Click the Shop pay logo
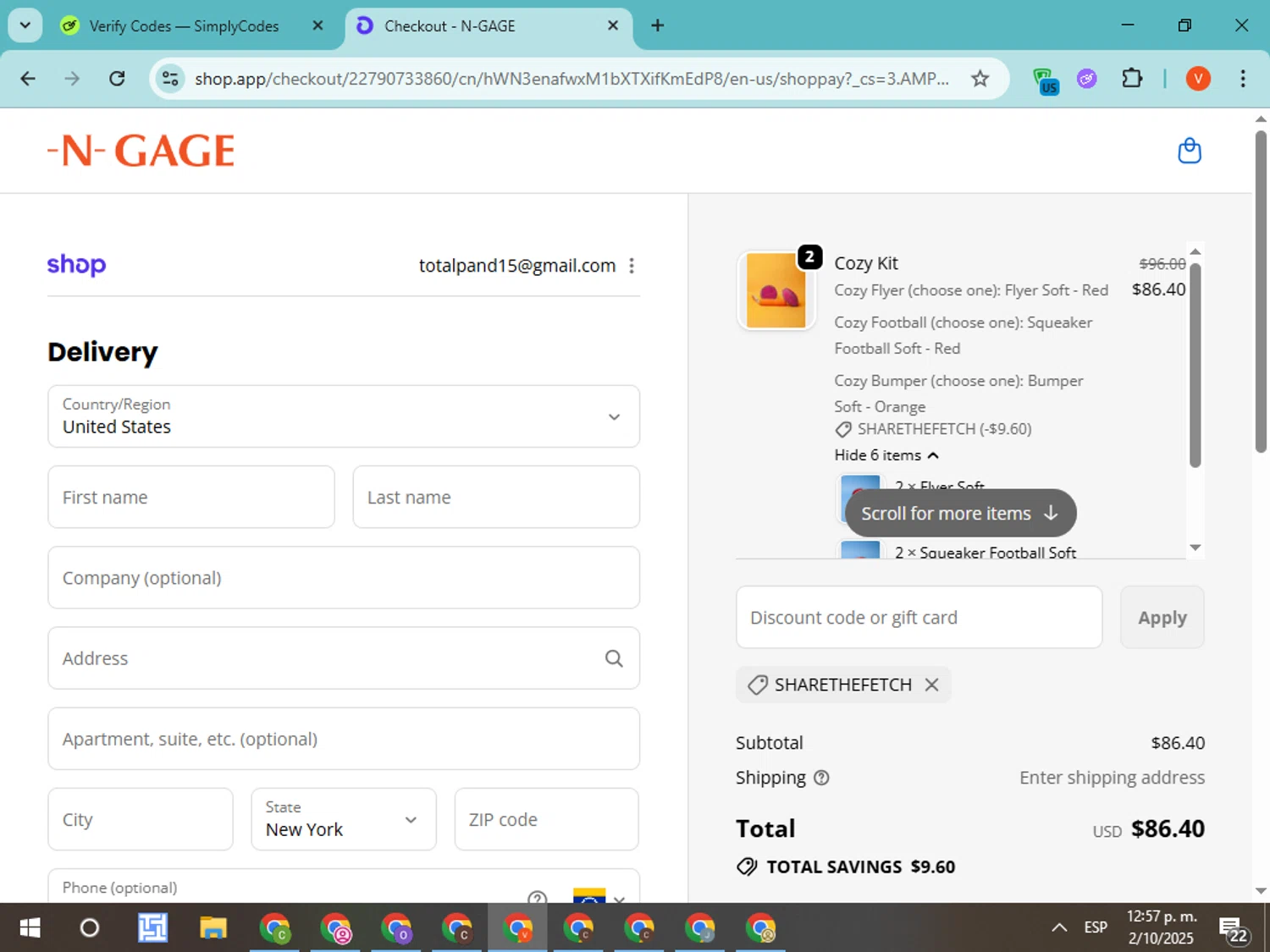Viewport: 1270px width, 952px height. (x=76, y=265)
